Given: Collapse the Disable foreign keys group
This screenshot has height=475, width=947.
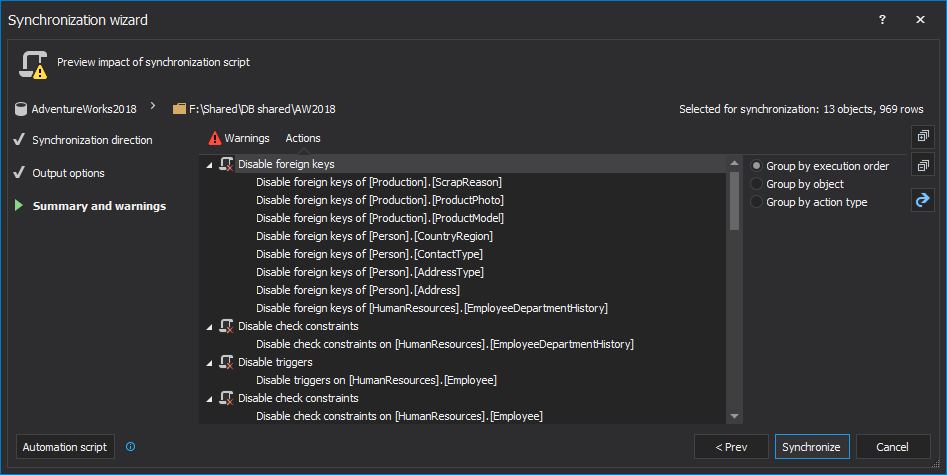Looking at the screenshot, I should (209, 164).
